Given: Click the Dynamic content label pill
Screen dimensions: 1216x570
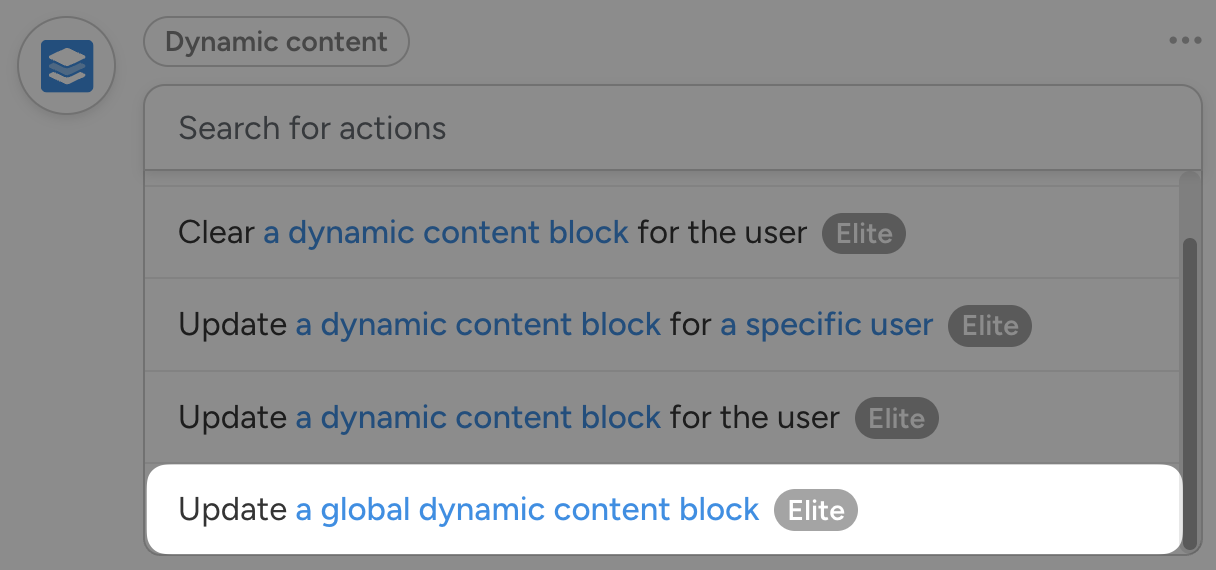Looking at the screenshot, I should pos(276,42).
